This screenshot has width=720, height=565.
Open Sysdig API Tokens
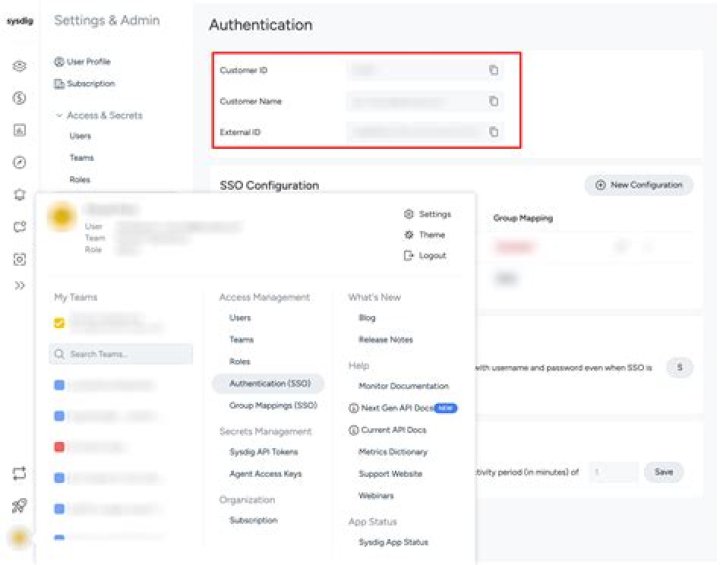click(264, 452)
